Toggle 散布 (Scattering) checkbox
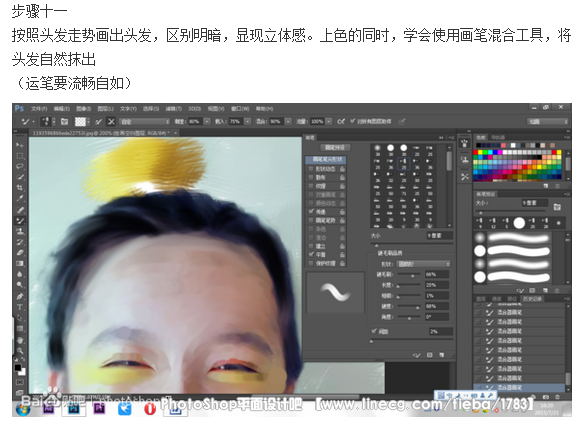The image size is (584, 421). coord(311,177)
